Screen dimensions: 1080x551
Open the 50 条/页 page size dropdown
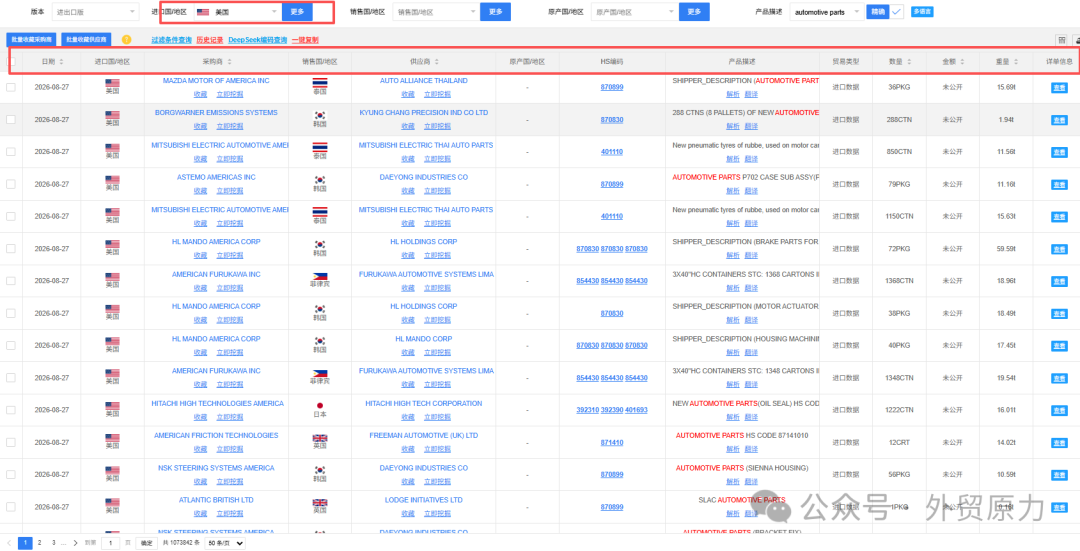tap(227, 543)
